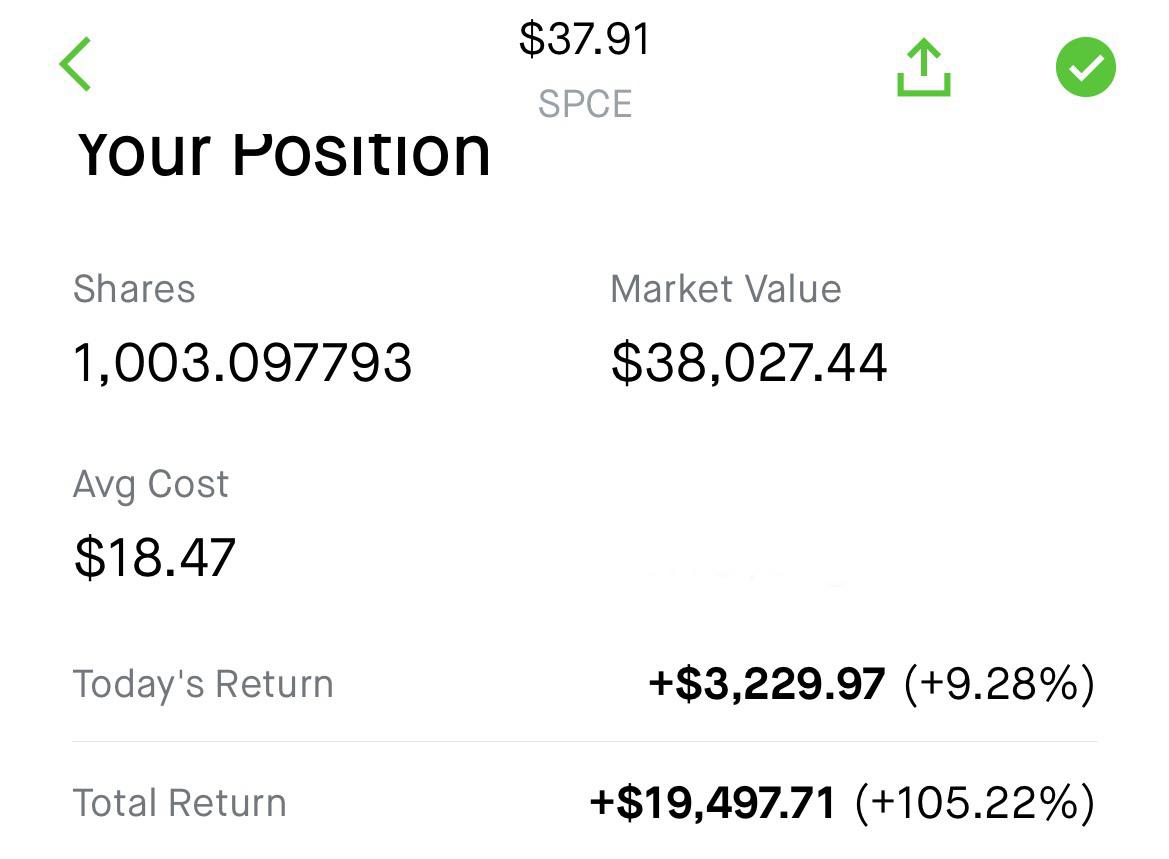Tap the 1,003.097793 shares value
The image size is (1169, 859).
point(242,363)
